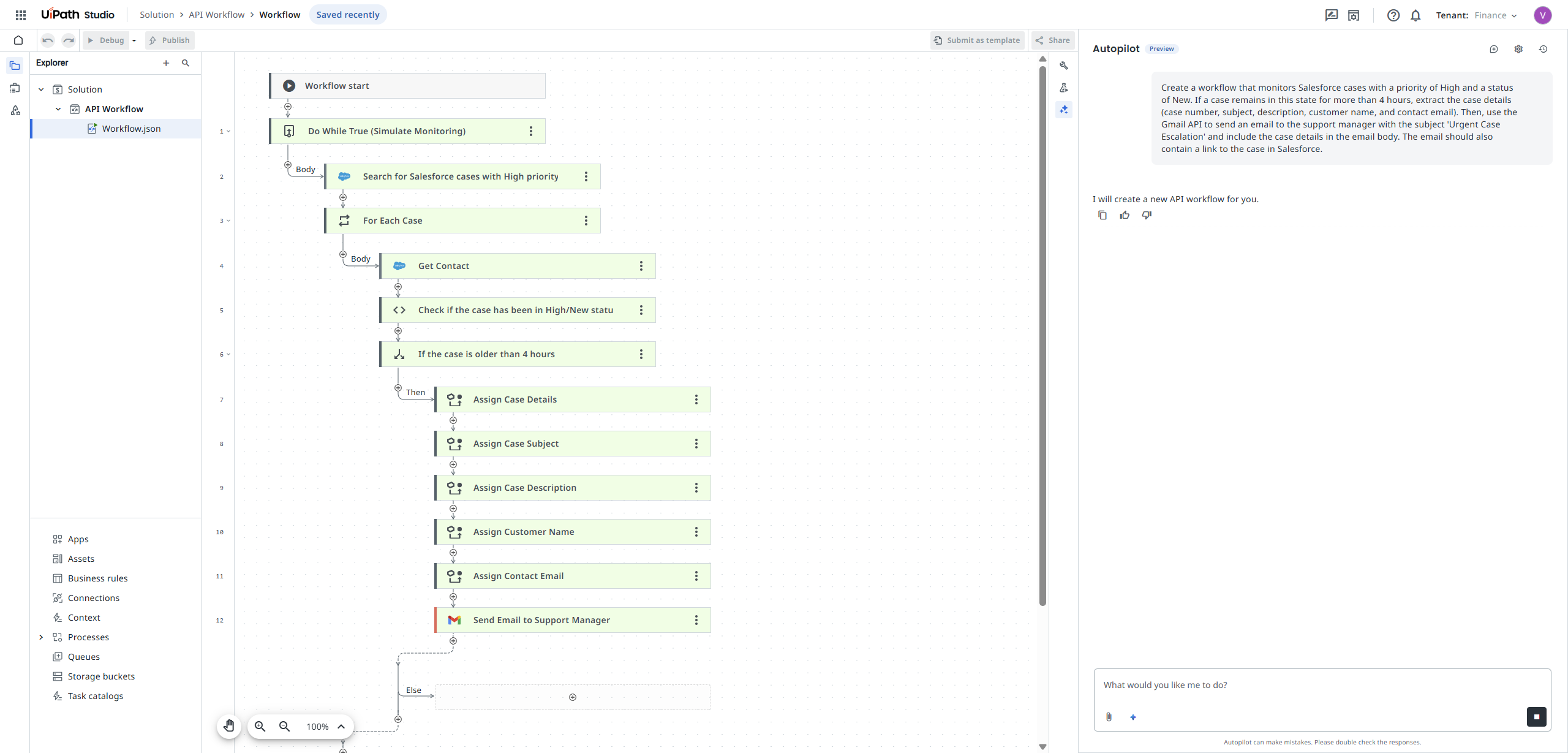
Task: Enable the pan hand tool
Action: click(229, 726)
